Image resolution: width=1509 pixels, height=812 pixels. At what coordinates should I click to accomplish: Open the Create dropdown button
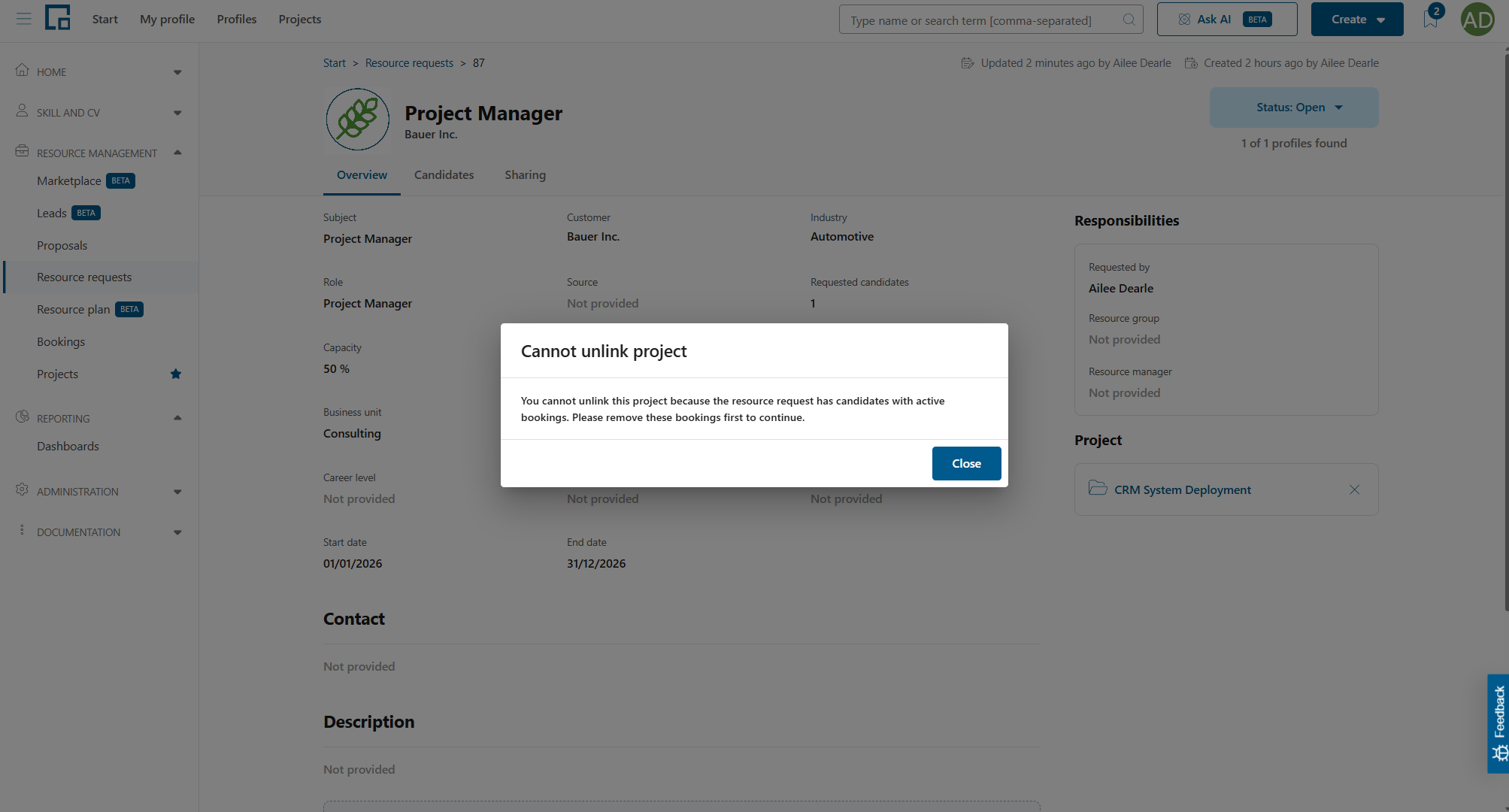click(1357, 20)
